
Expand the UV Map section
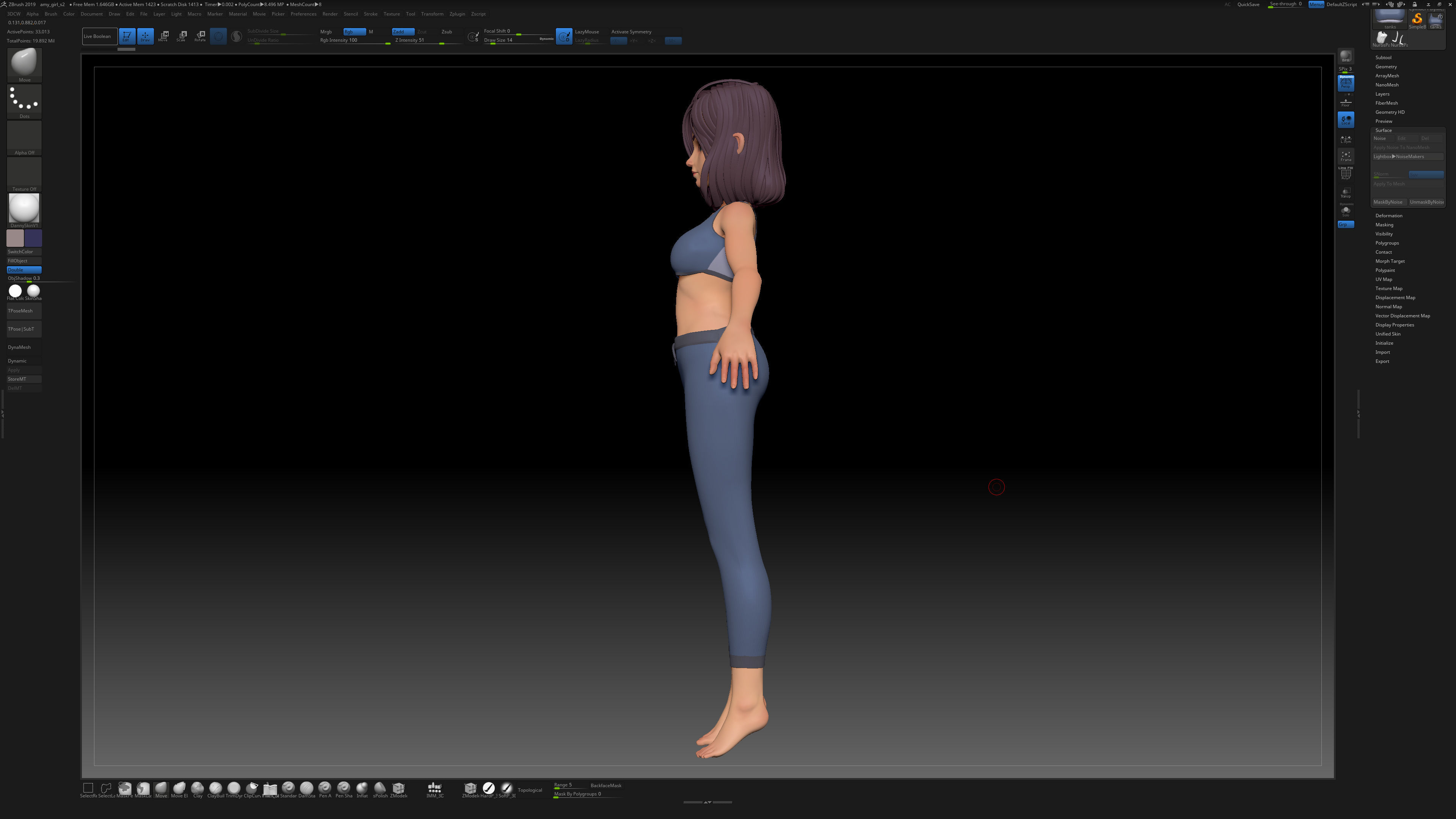coord(1383,279)
